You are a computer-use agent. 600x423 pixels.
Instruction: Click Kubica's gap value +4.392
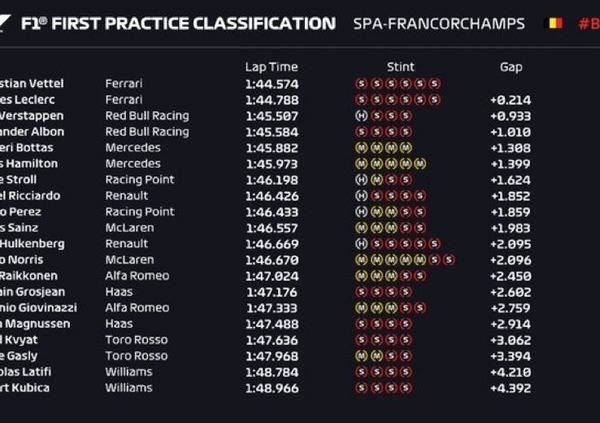[510, 387]
